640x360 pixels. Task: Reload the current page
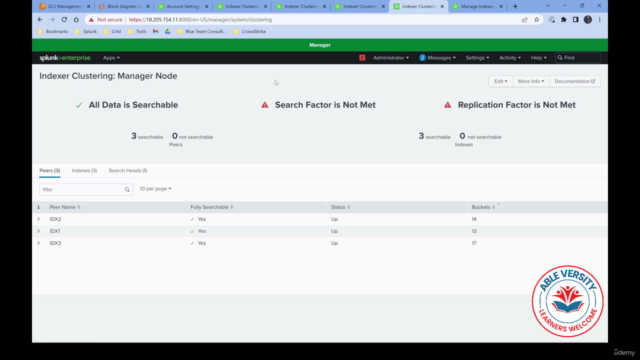(x=64, y=20)
